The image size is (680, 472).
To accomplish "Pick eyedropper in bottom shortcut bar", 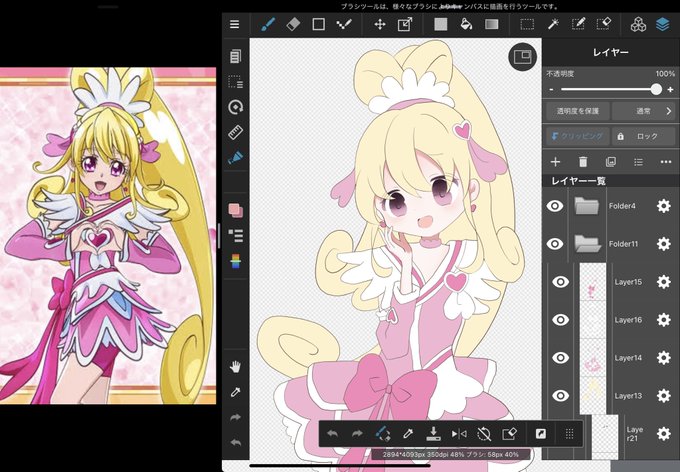I will pyautogui.click(x=408, y=433).
